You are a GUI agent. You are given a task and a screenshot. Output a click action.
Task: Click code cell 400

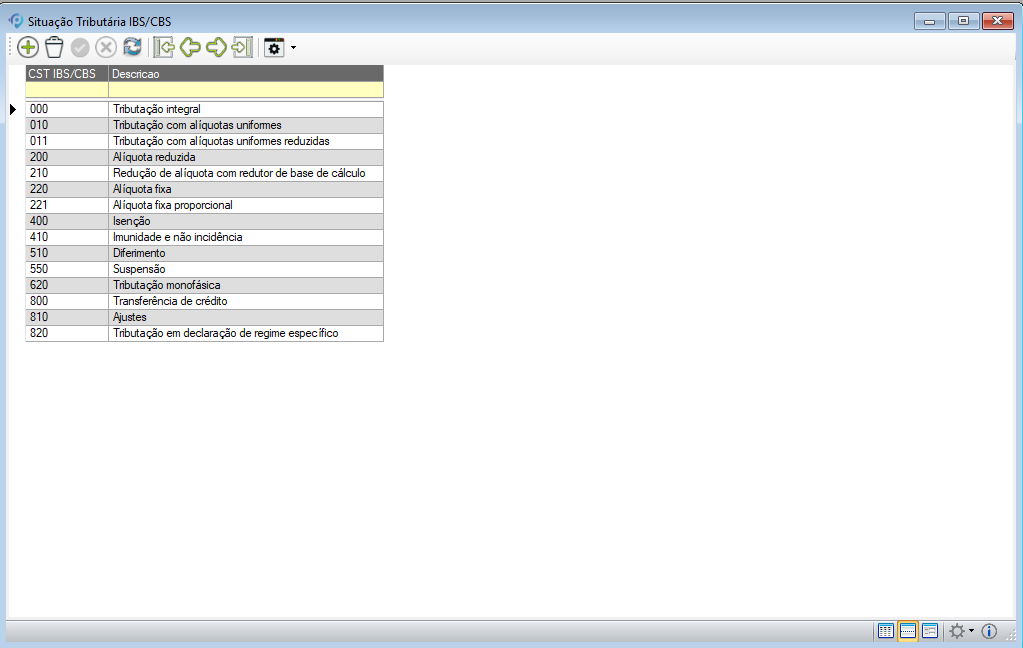pyautogui.click(x=67, y=221)
